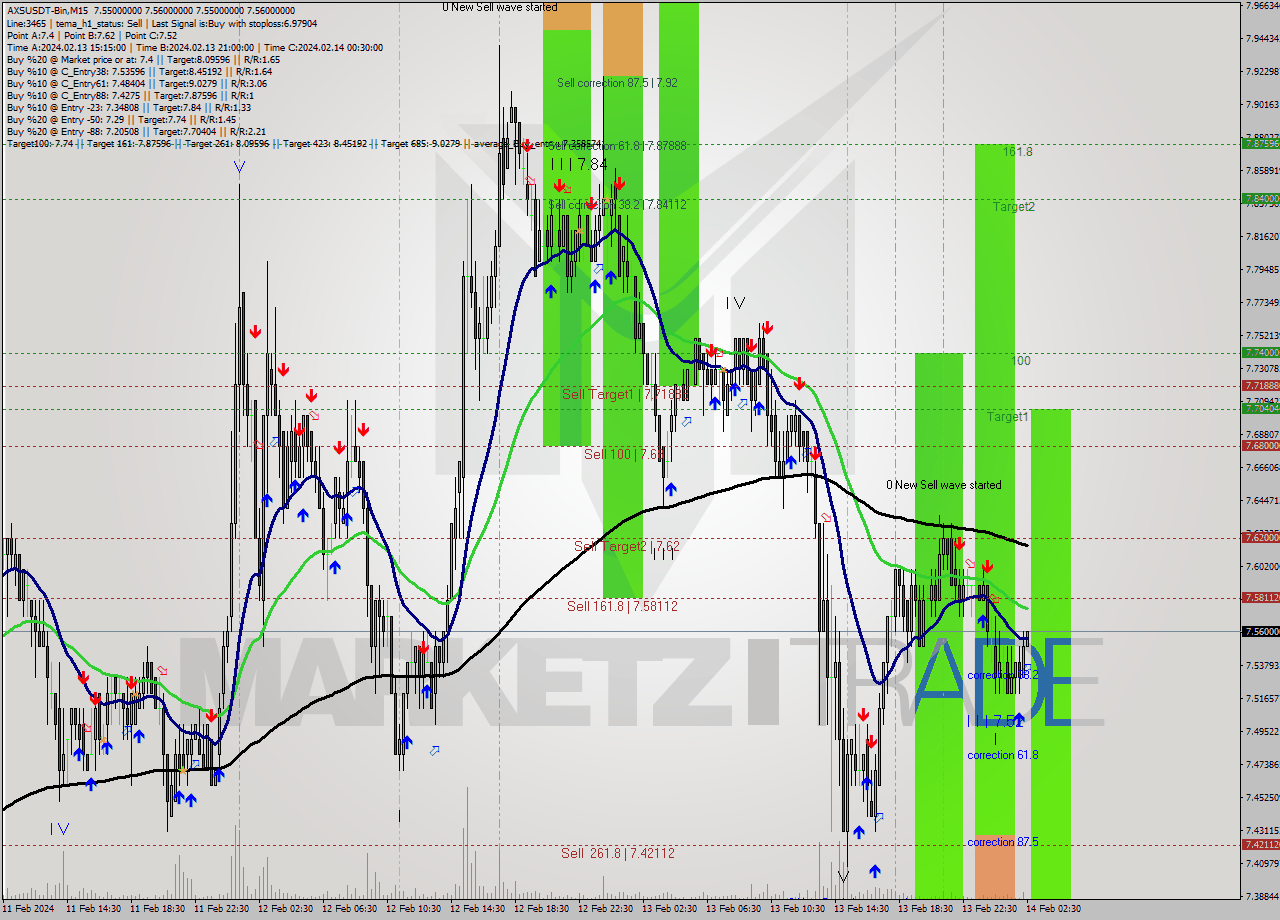Click the red 7.62000 price tag
1280x920 pixels.
[1260, 538]
